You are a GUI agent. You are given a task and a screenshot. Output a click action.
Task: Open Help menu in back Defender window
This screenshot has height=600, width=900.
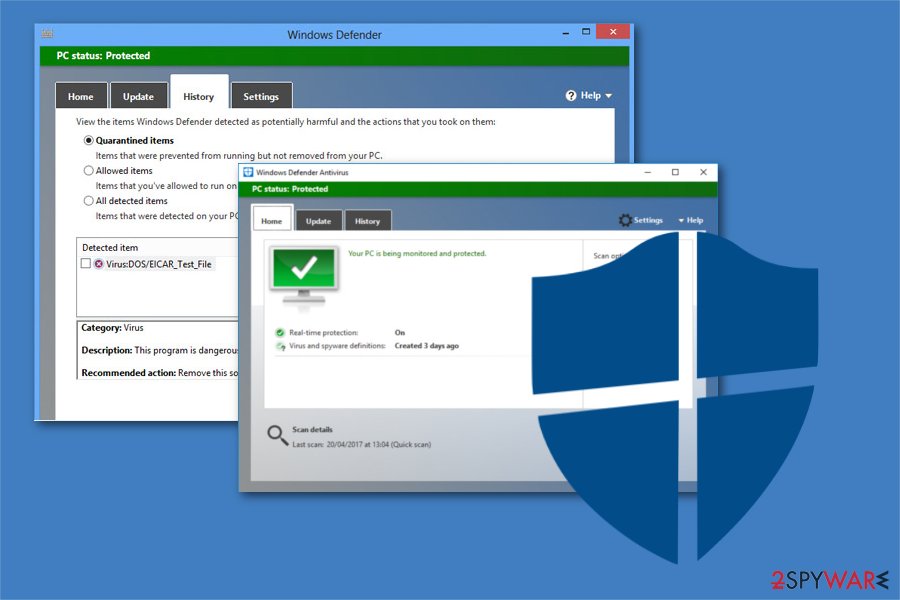tap(589, 95)
